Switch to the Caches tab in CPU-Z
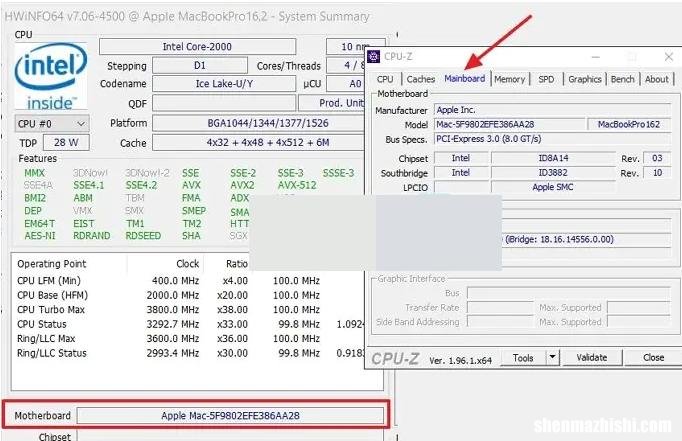Viewport: 682px width, 441px height. point(421,79)
